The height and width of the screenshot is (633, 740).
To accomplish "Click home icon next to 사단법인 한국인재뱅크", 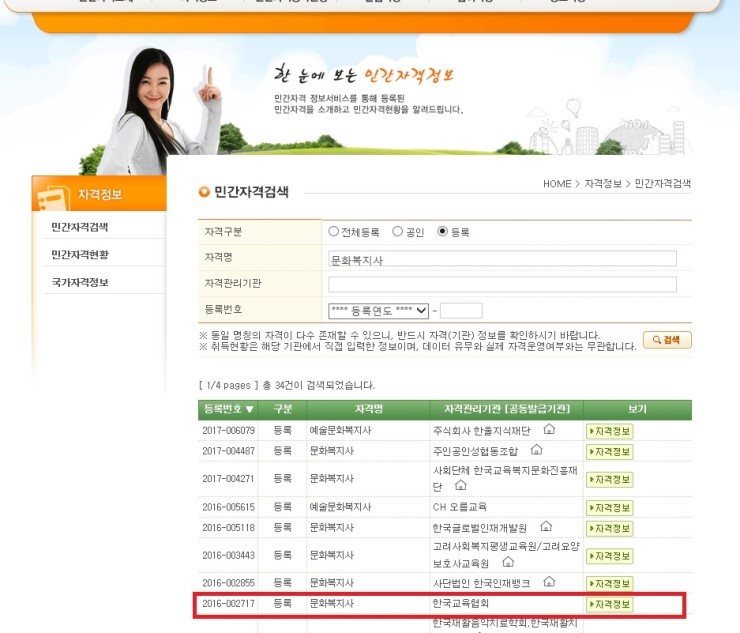I will [549, 581].
